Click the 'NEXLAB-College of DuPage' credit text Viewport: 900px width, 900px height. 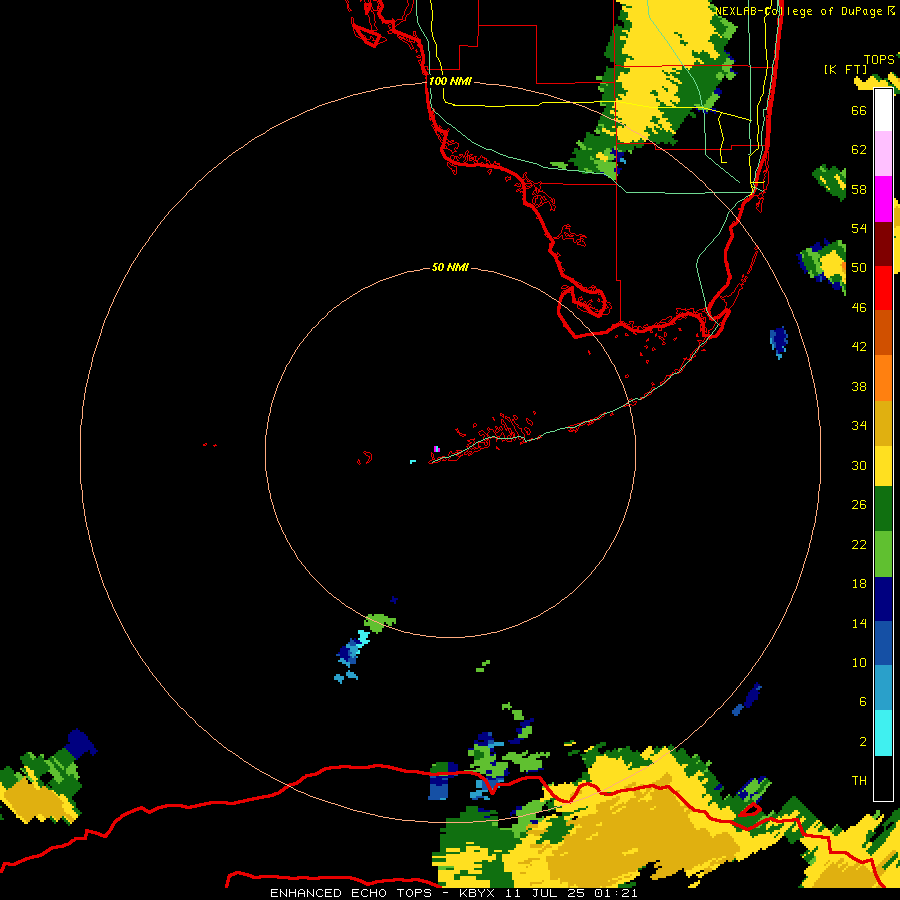coord(798,11)
